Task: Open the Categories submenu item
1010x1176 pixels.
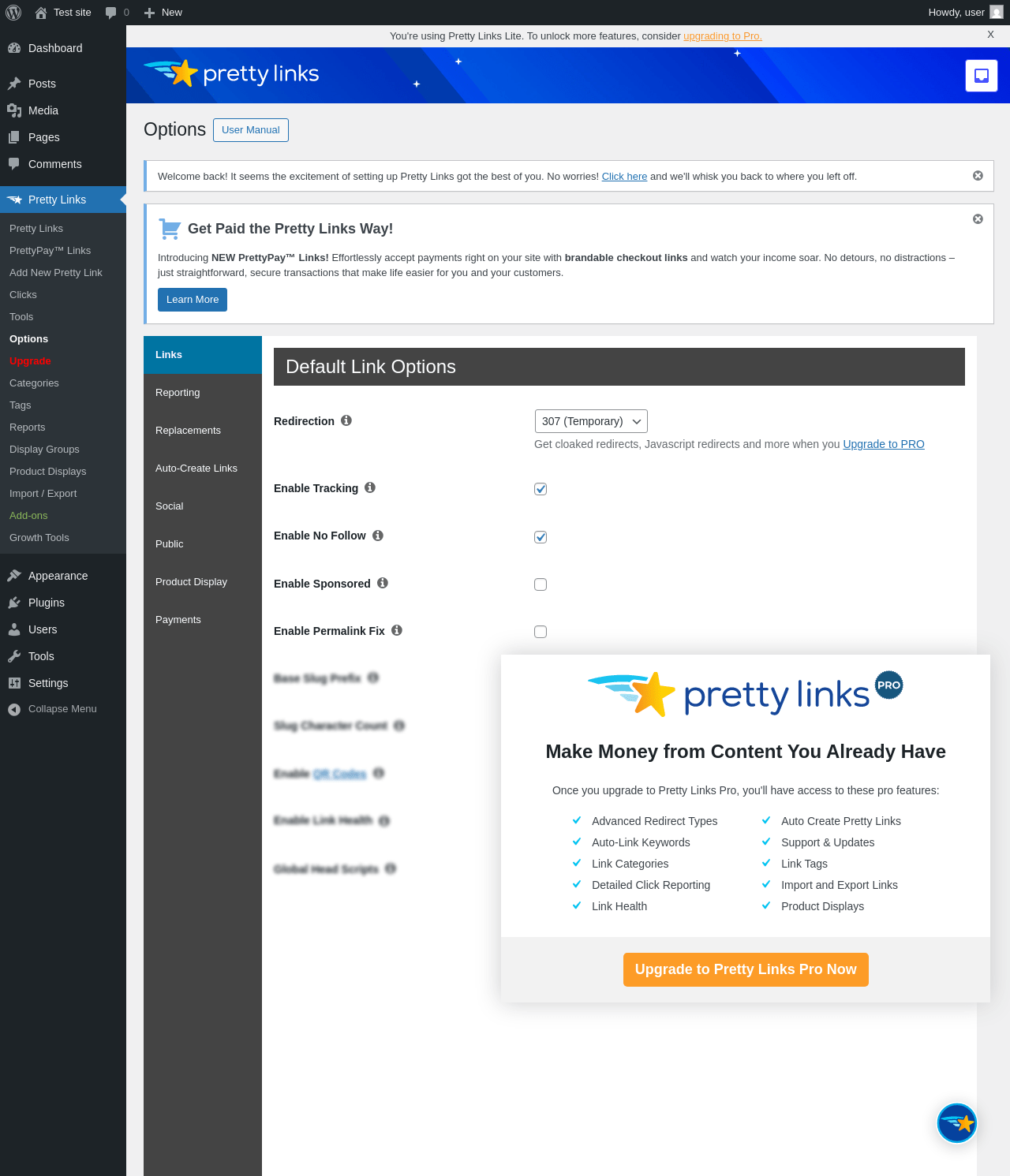Action: (x=63, y=383)
